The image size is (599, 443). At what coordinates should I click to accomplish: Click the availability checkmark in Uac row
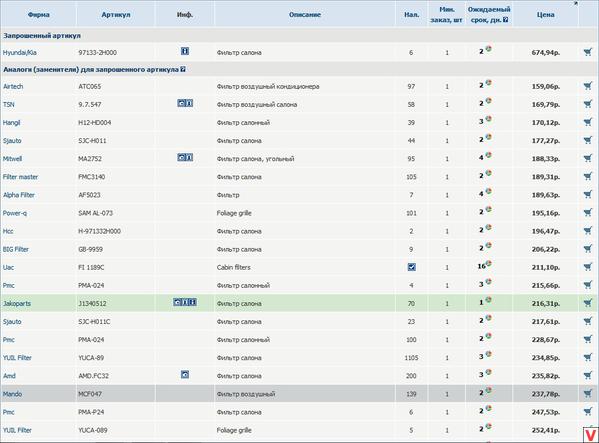coord(411,267)
